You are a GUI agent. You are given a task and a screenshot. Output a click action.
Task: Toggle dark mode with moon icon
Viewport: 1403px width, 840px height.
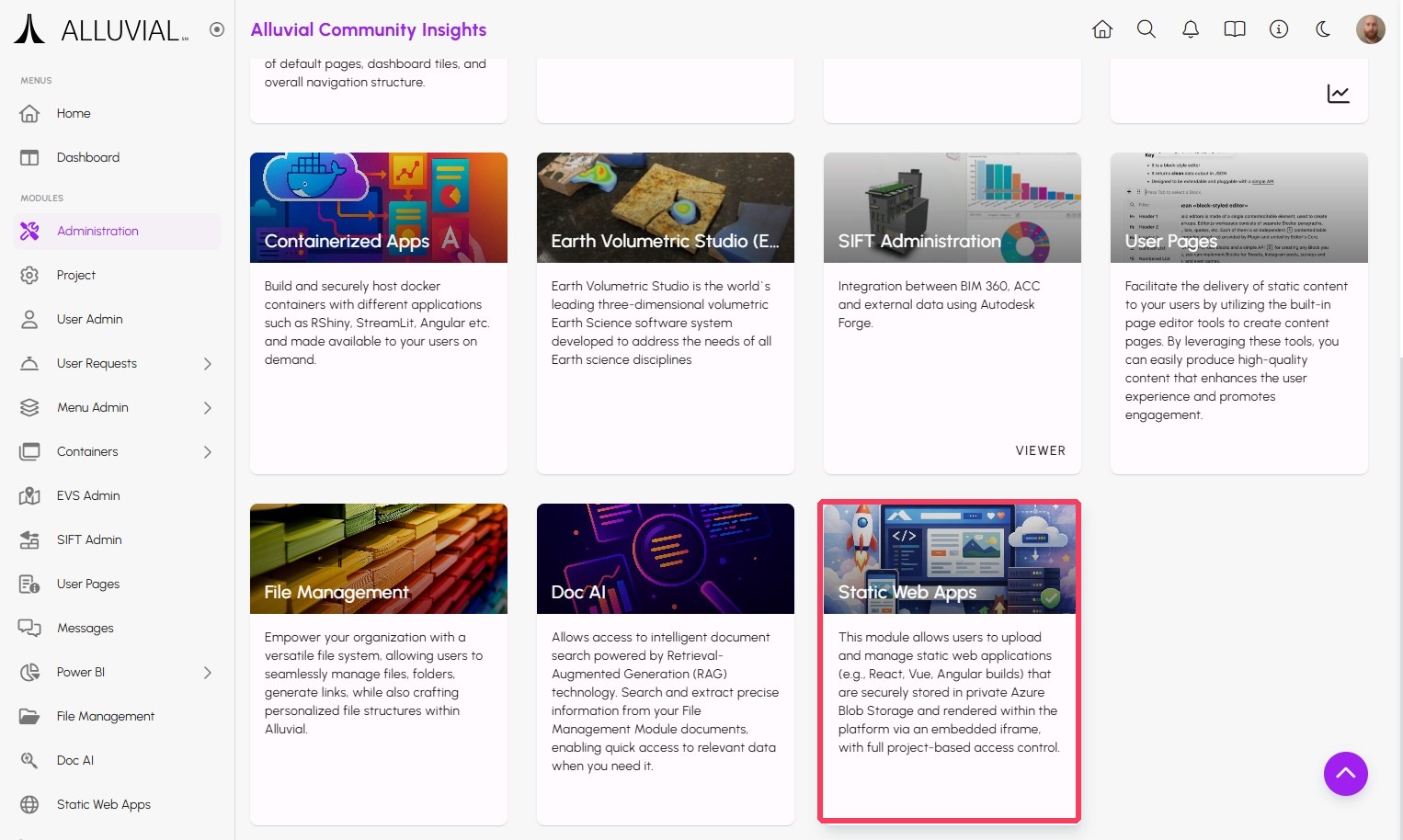point(1322,29)
